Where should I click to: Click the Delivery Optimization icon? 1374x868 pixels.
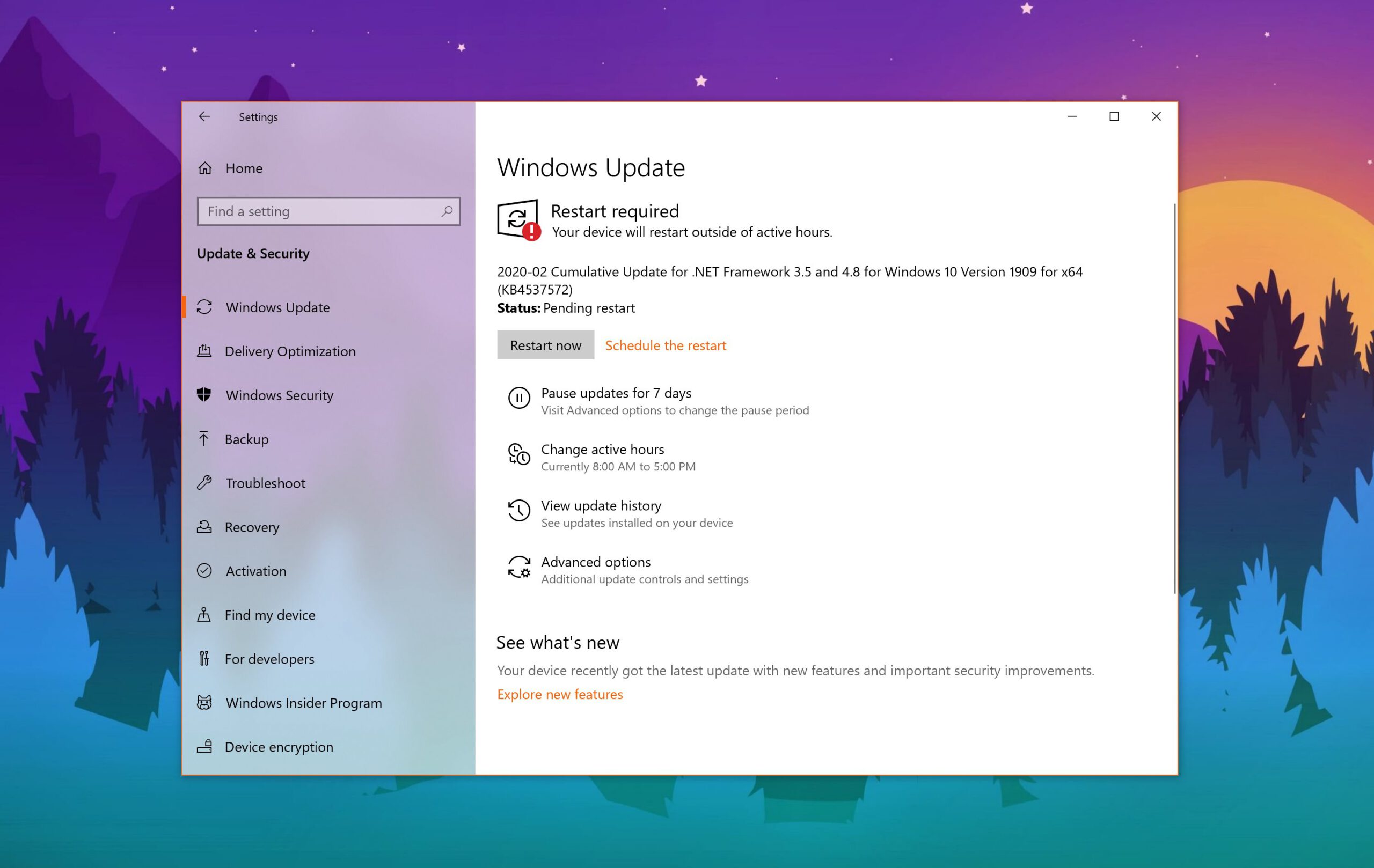204,351
